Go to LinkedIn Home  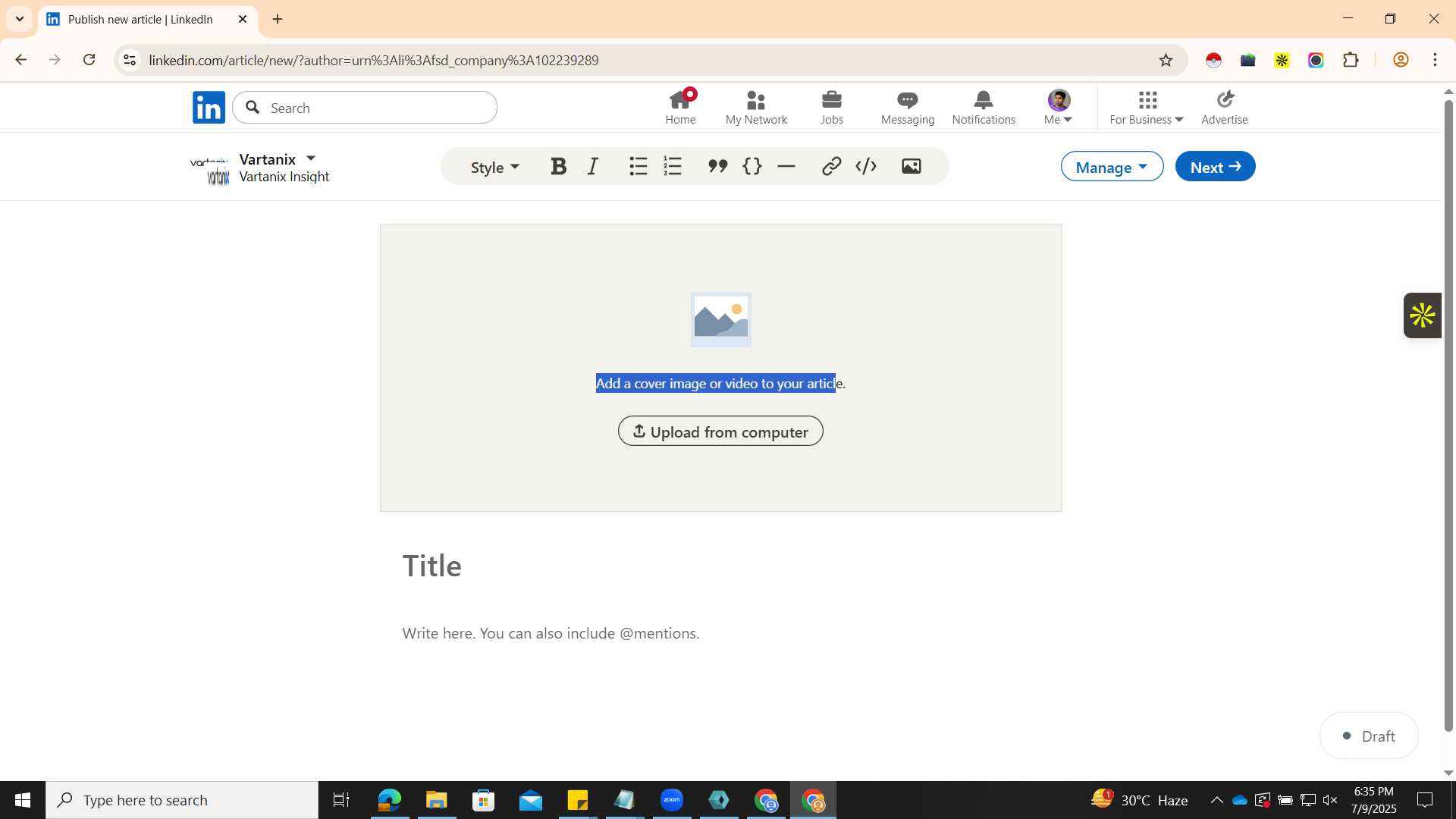click(x=680, y=107)
